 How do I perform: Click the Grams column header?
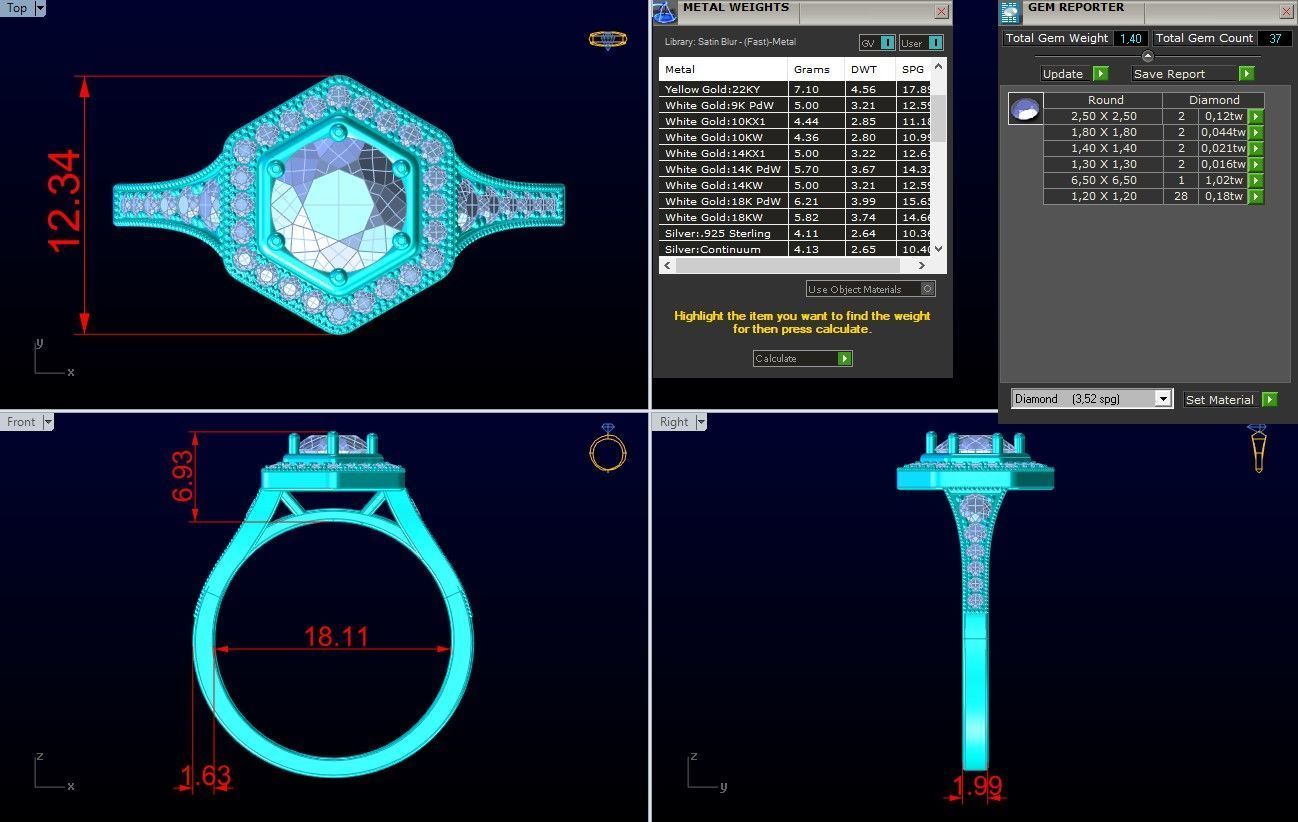coord(816,70)
